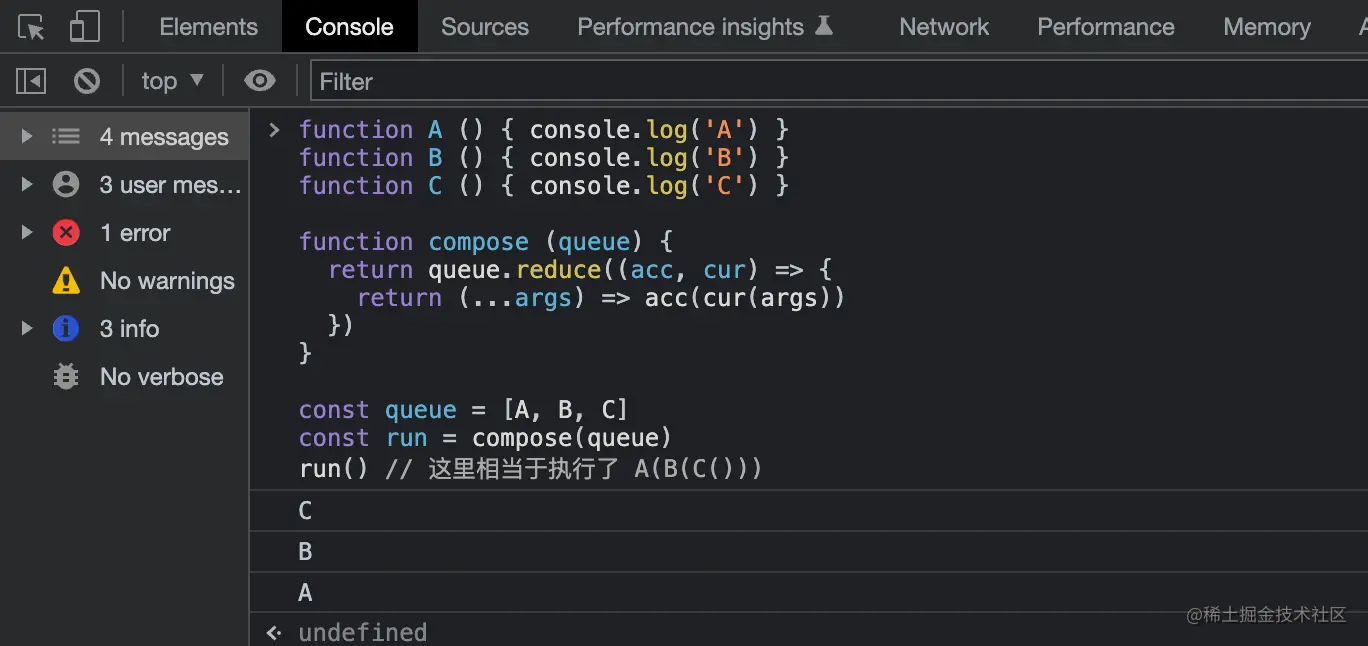Open the top context dropdown
The image size is (1368, 646).
(172, 81)
